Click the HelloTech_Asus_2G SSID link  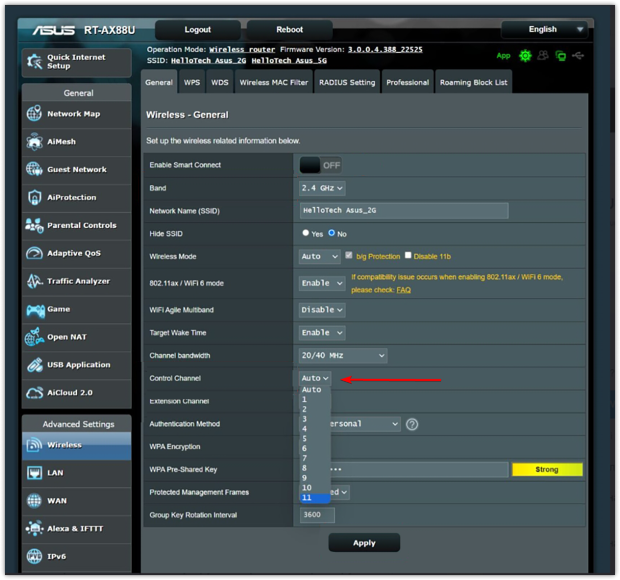[208, 60]
